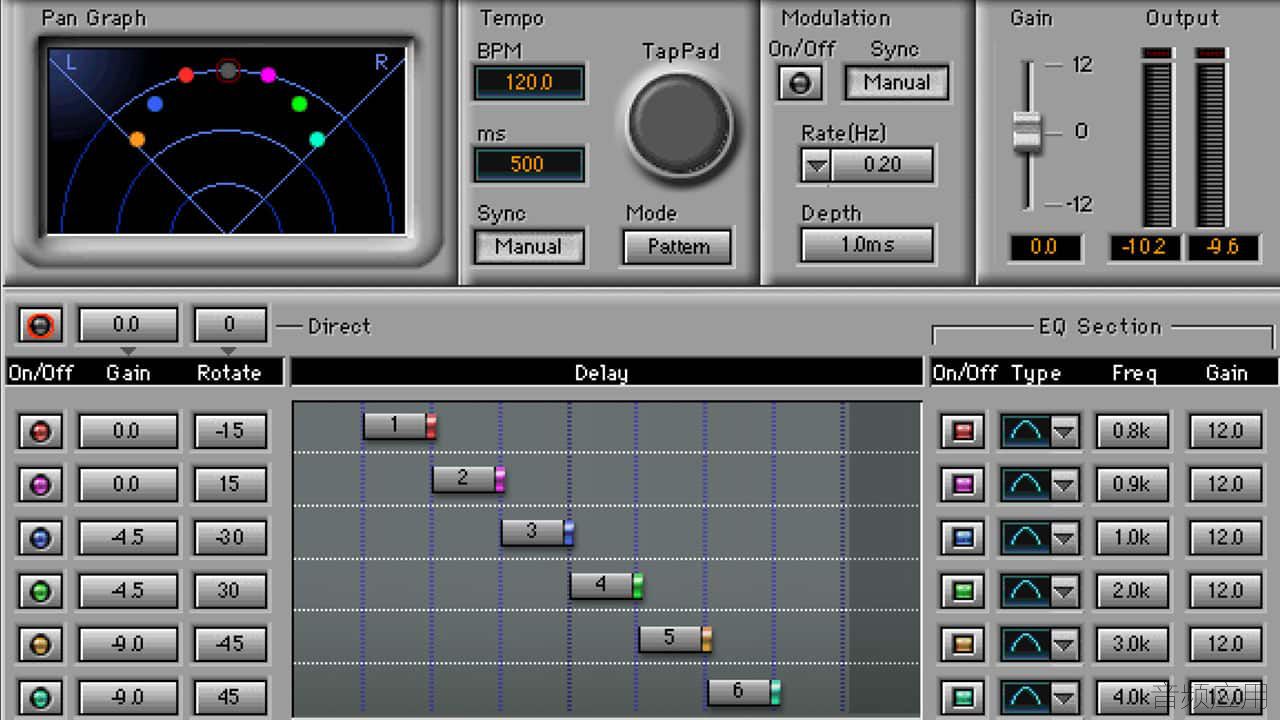The image size is (1280, 720).
Task: Click the -45 rotate value of tap 5
Action: [230, 644]
